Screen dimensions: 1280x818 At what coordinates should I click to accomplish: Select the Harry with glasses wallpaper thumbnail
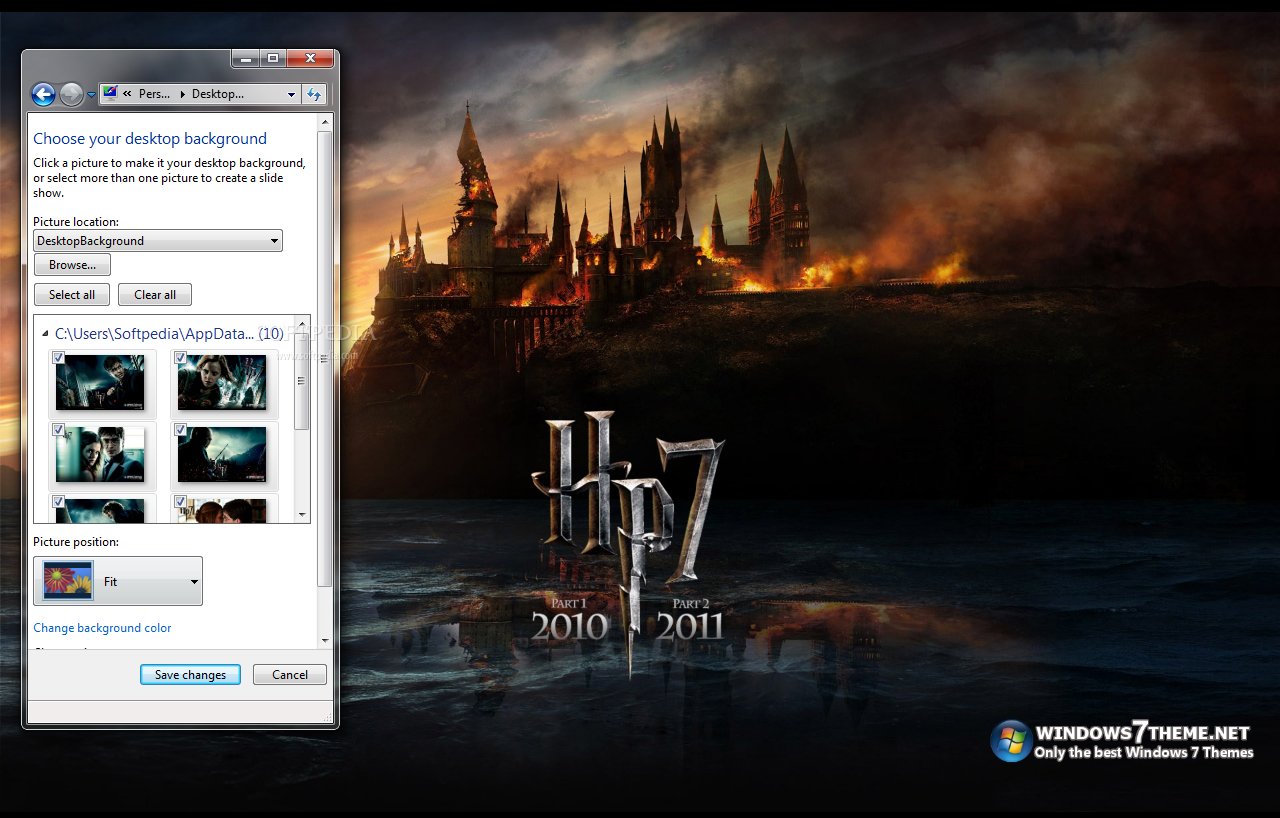pos(100,383)
